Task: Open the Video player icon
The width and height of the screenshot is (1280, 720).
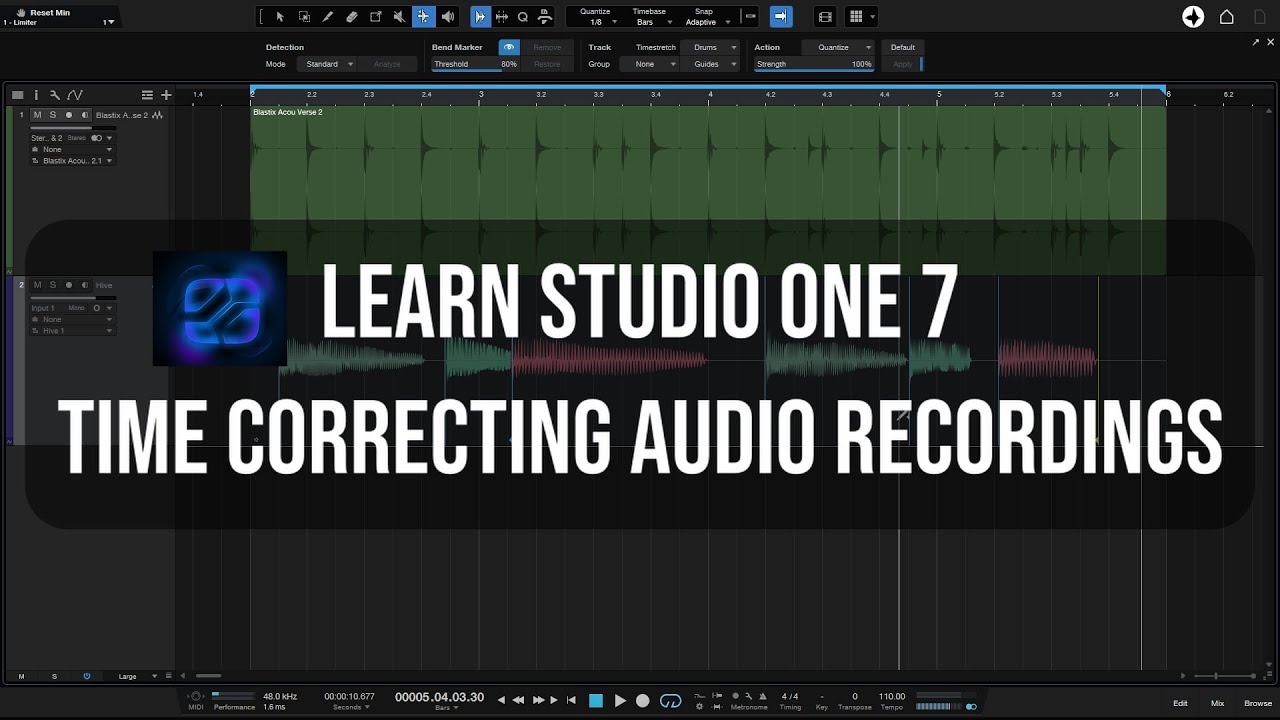Action: coord(825,17)
